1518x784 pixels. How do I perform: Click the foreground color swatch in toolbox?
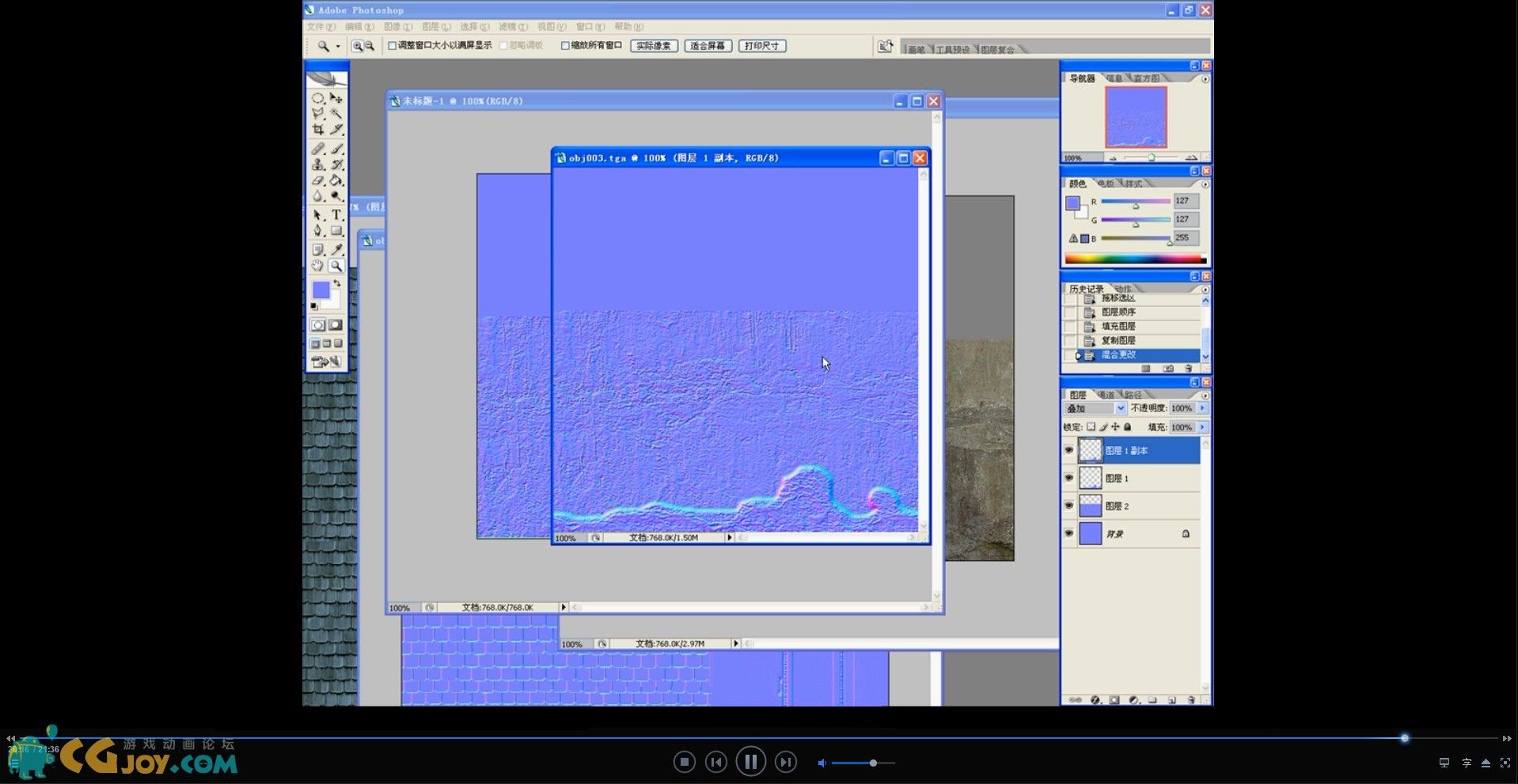pos(321,290)
